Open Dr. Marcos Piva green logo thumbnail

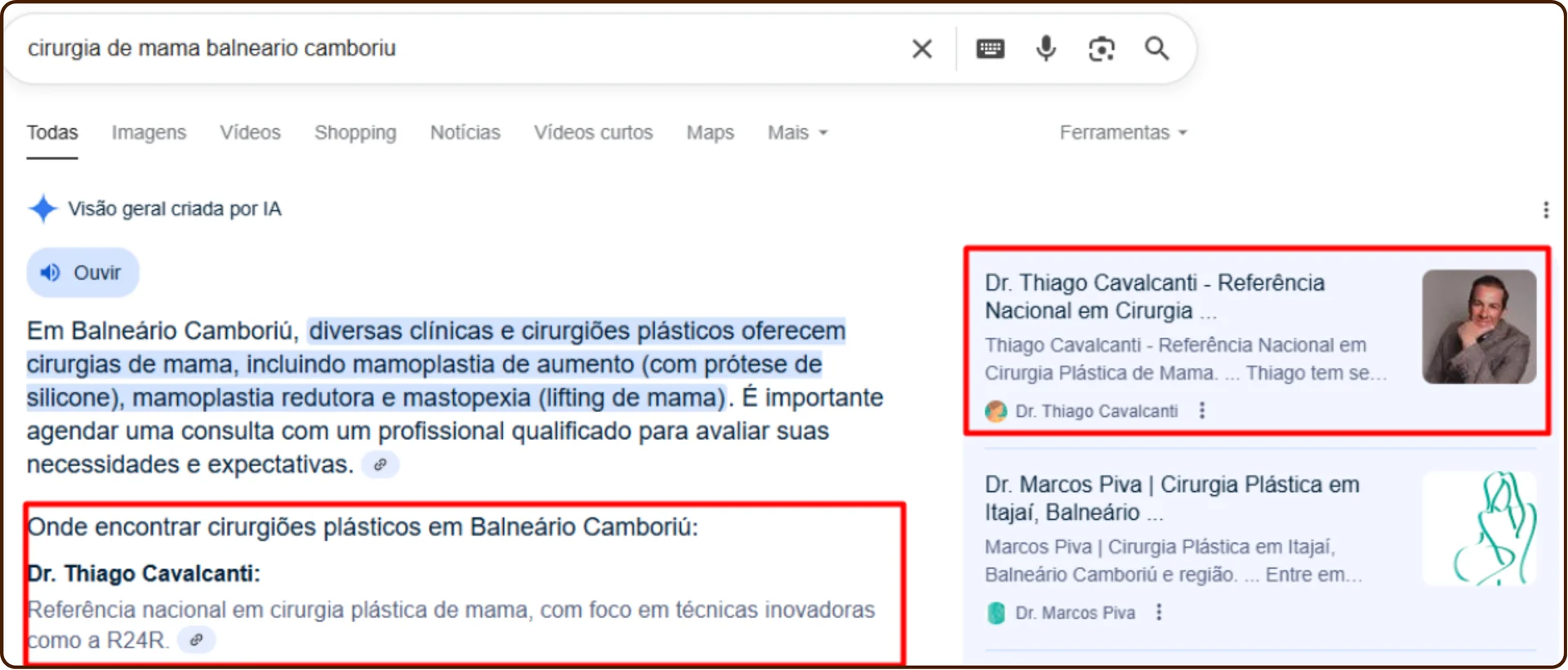click(x=1479, y=528)
